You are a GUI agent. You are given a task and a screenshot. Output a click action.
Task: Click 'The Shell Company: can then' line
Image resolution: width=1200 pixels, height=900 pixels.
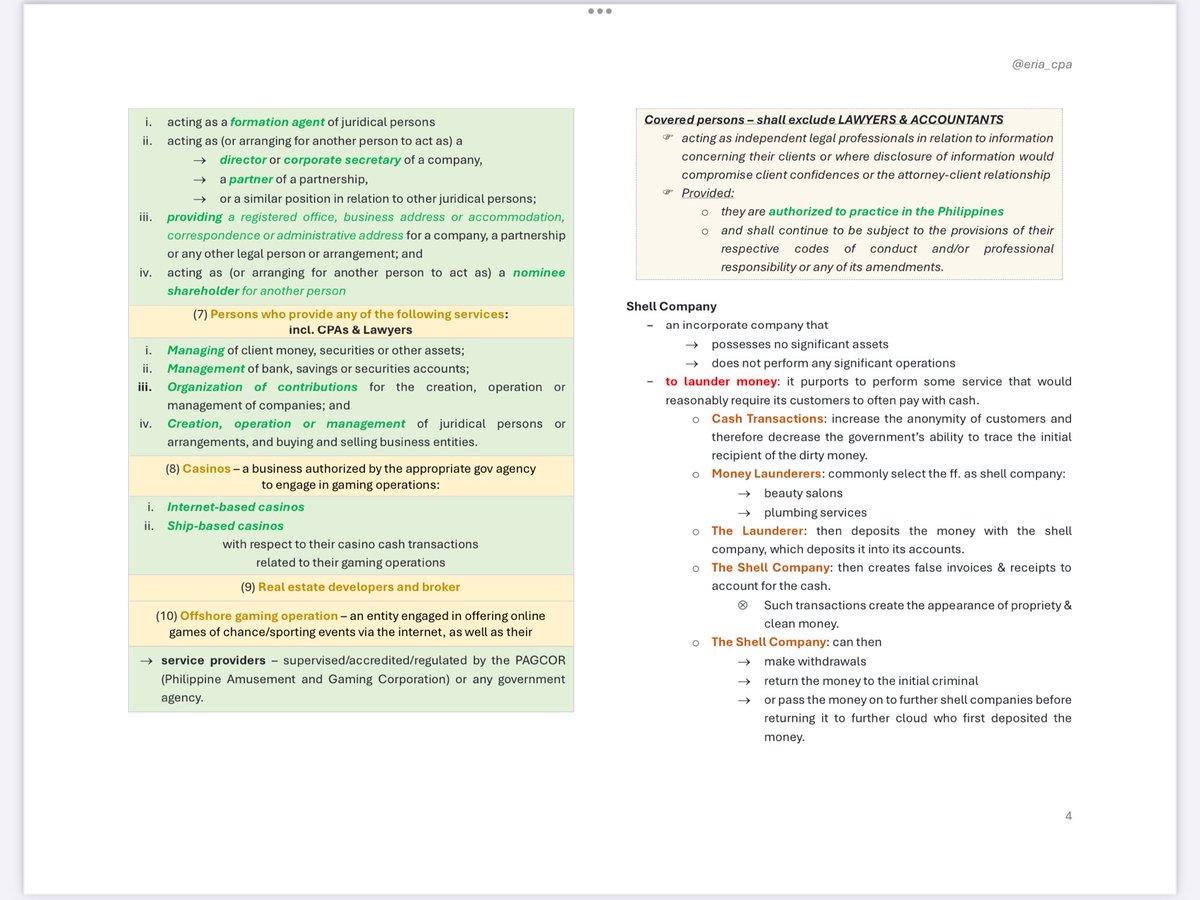click(796, 642)
